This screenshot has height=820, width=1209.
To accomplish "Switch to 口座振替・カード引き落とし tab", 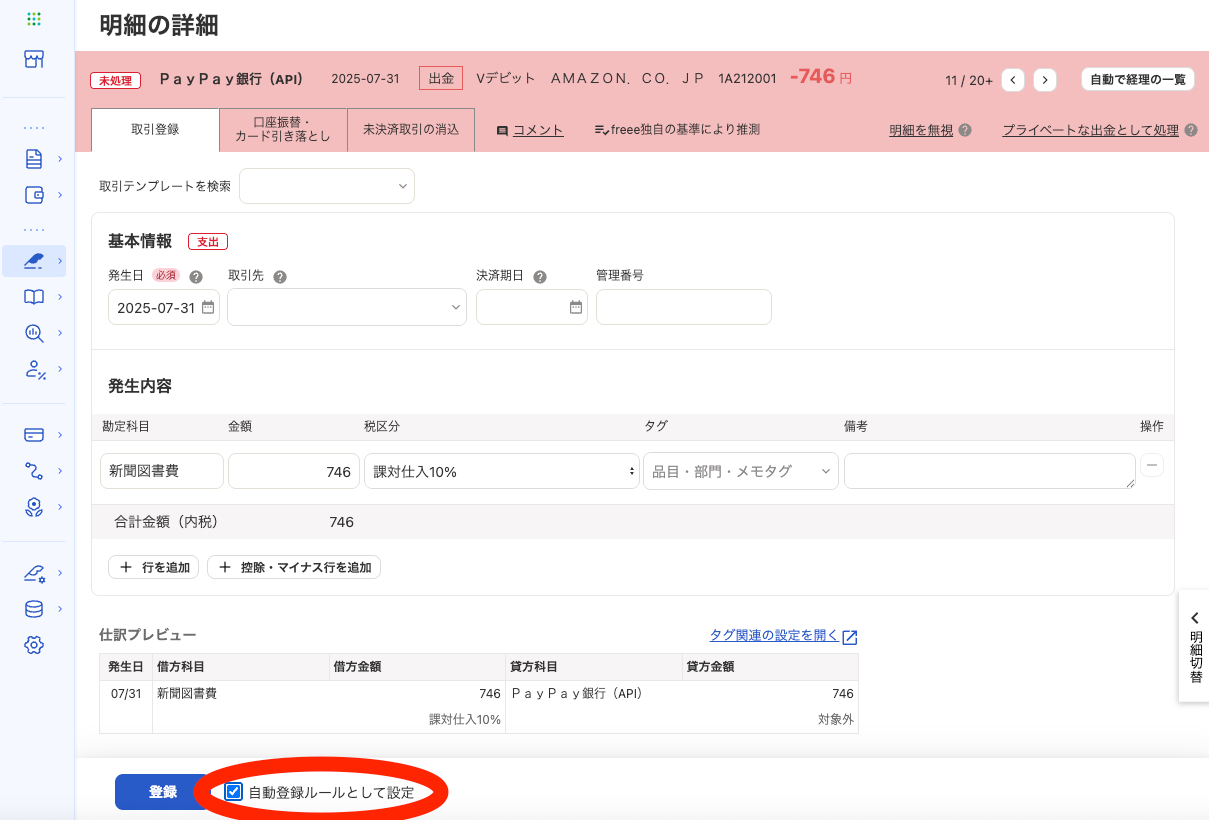I will tap(283, 130).
